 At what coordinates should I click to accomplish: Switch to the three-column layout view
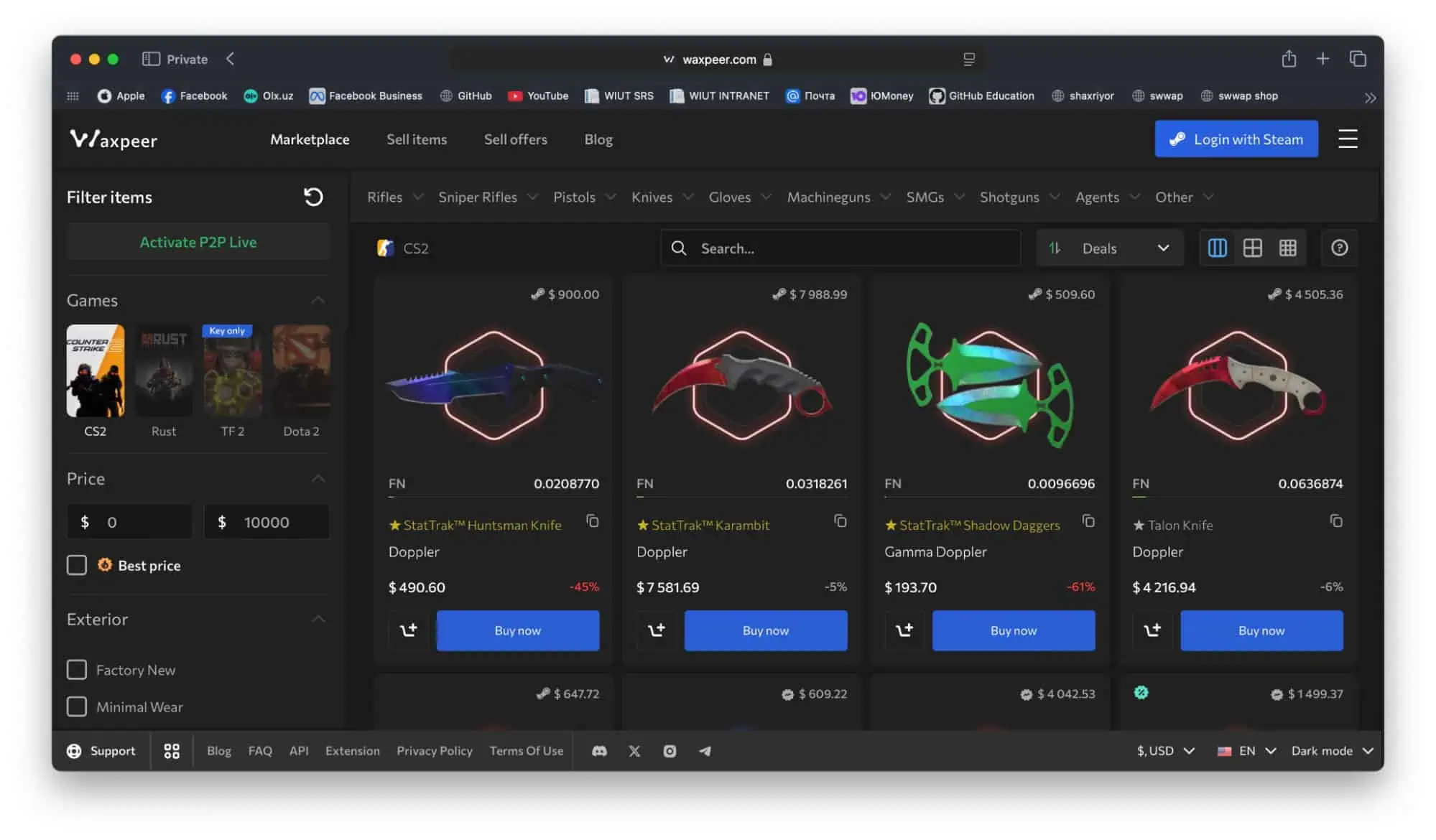point(1217,248)
